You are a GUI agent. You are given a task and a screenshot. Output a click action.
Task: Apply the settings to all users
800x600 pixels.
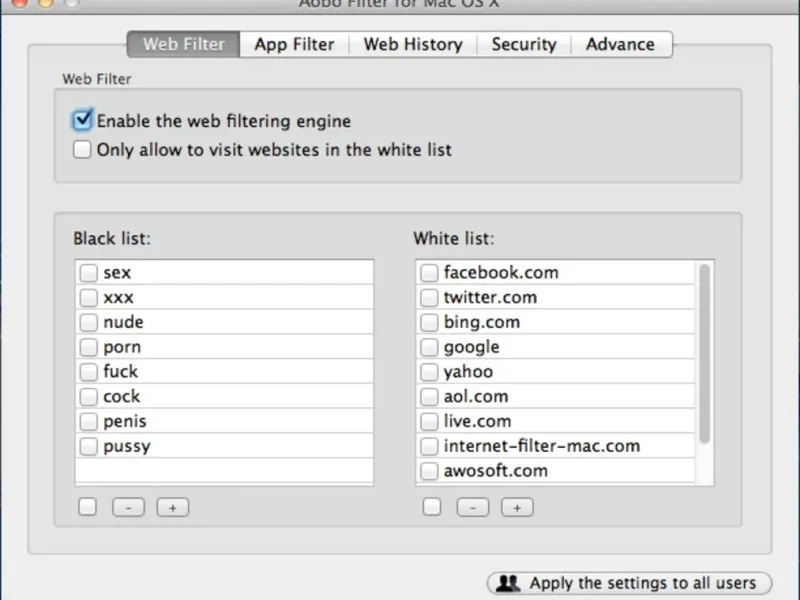(630, 583)
